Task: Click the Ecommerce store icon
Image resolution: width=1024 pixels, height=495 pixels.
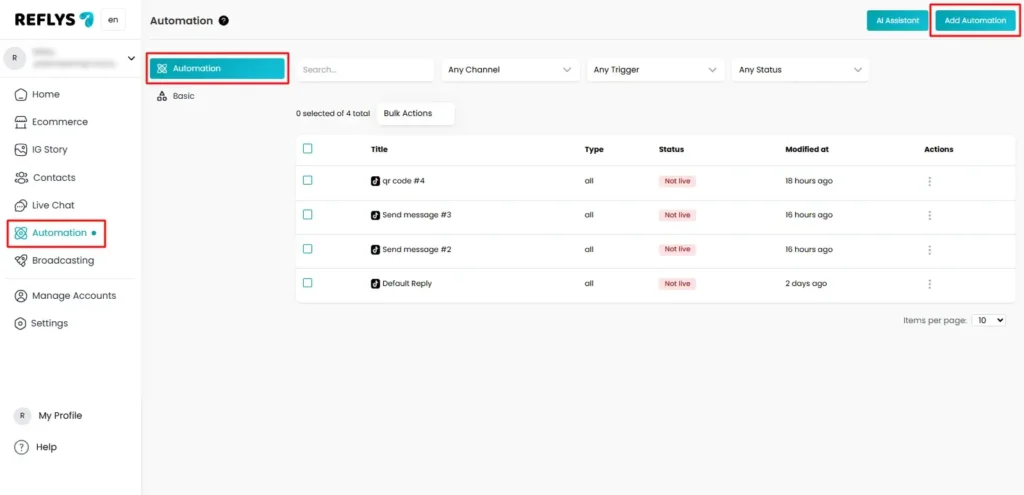Action: pos(21,122)
